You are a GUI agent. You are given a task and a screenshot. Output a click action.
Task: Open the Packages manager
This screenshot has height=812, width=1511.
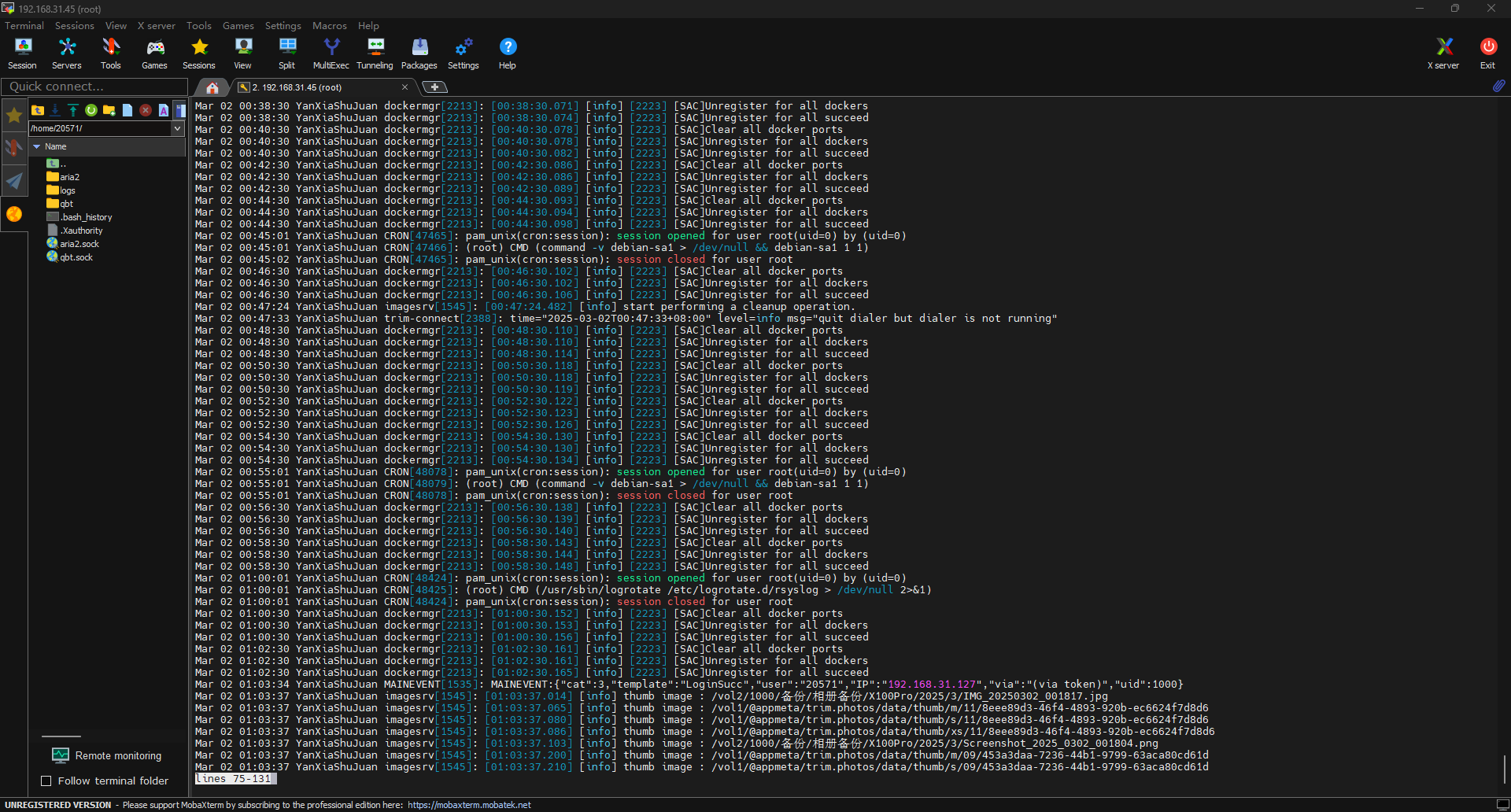coord(419,54)
